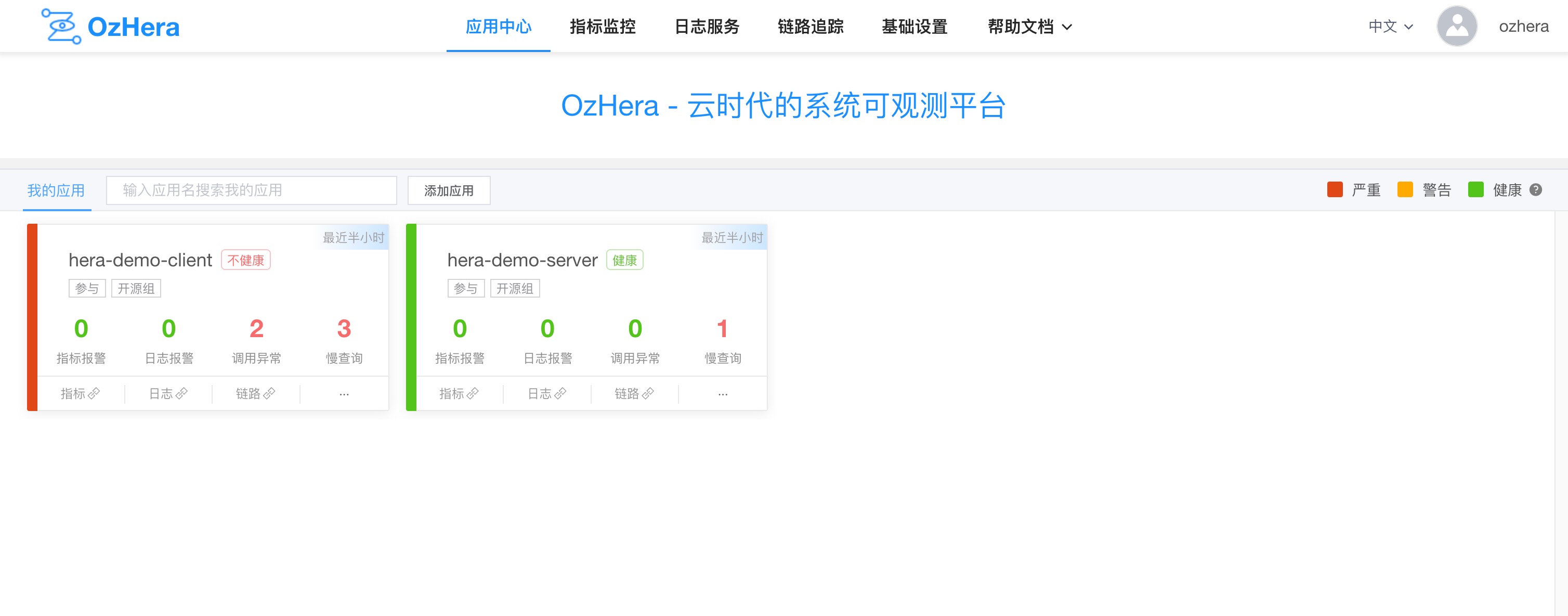Switch to 指标监控 in the top menu
The height and width of the screenshot is (616, 1568).
pyautogui.click(x=602, y=27)
